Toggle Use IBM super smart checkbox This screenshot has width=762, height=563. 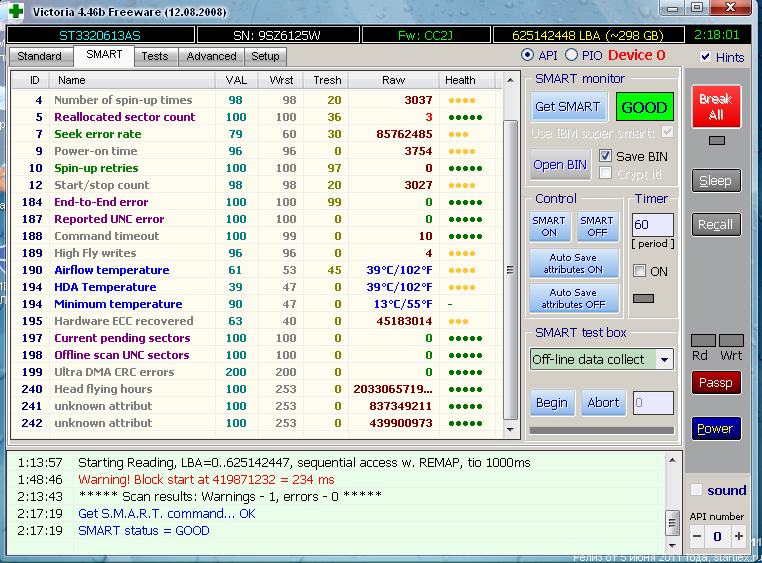[x=668, y=132]
